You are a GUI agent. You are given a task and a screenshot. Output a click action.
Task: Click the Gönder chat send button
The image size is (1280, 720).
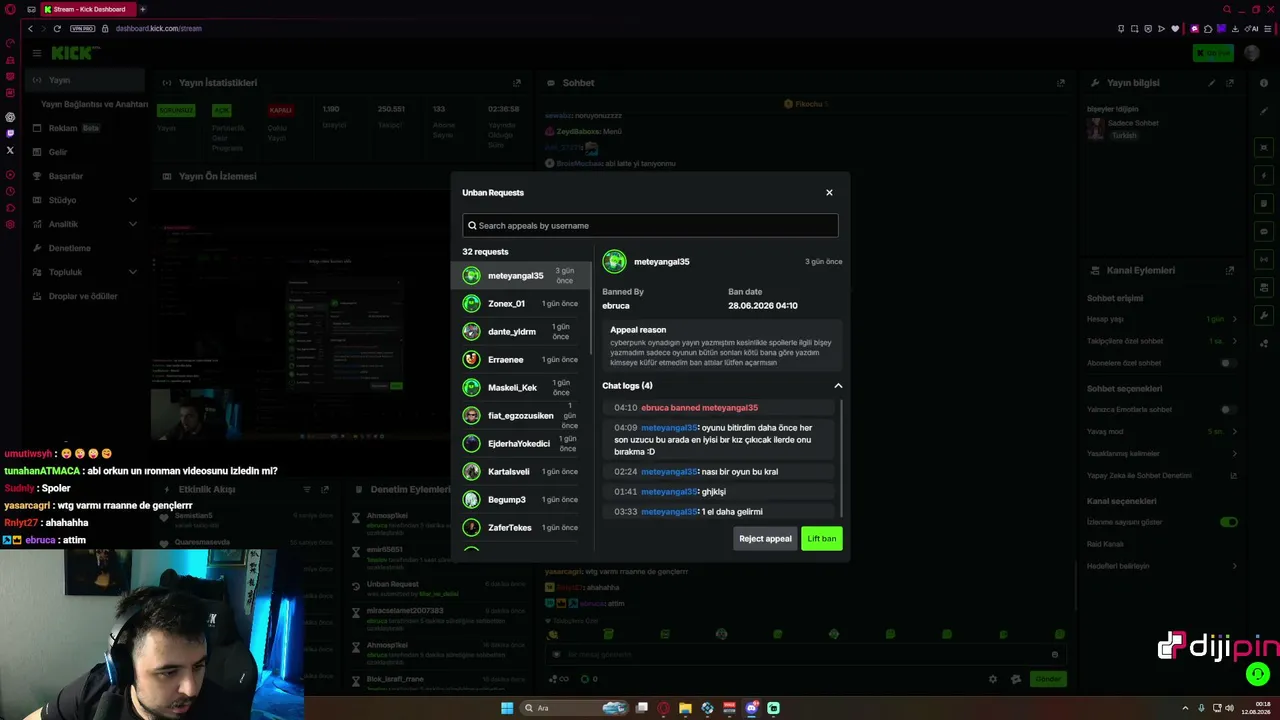(x=1047, y=679)
